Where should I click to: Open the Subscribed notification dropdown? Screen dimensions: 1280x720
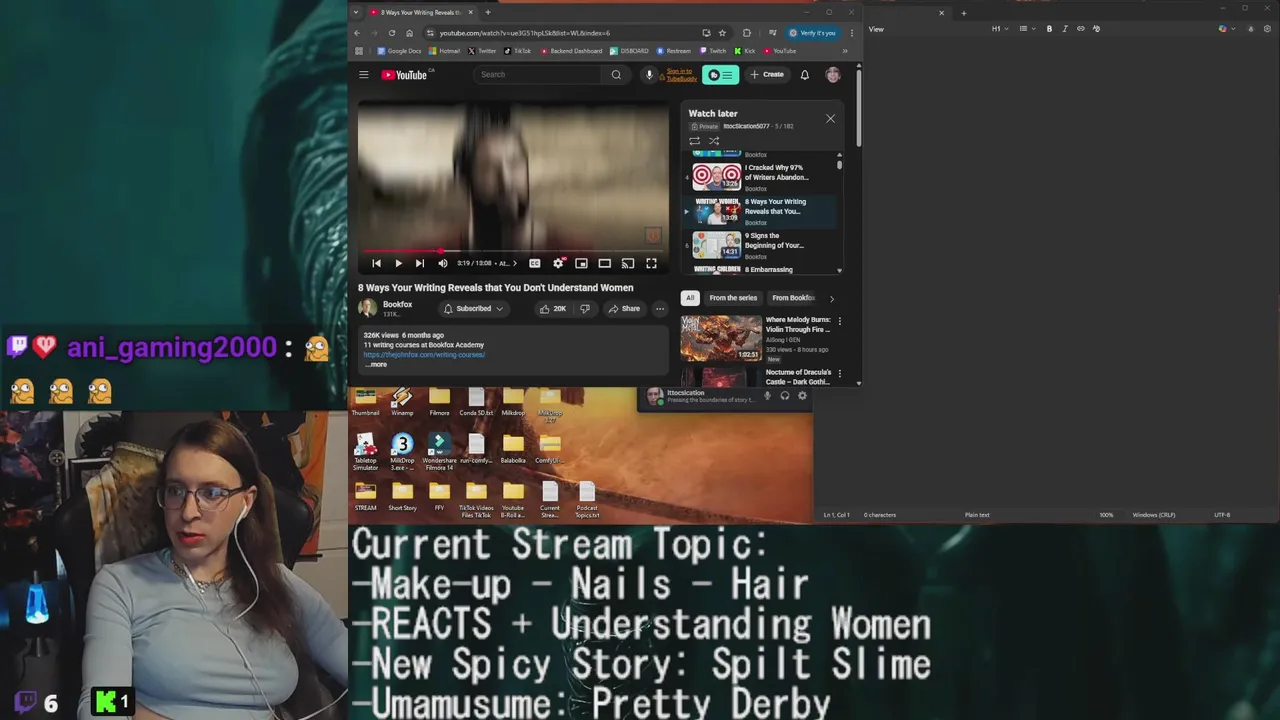pos(473,308)
